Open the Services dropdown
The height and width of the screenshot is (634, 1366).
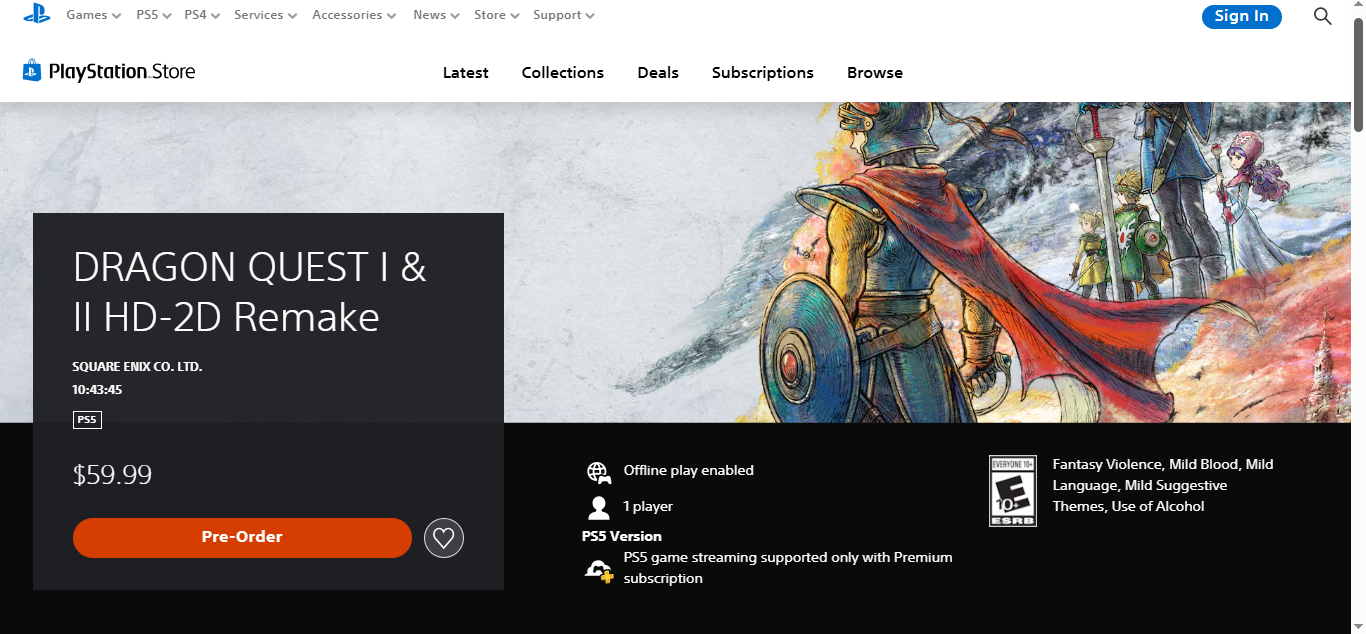[x=265, y=15]
